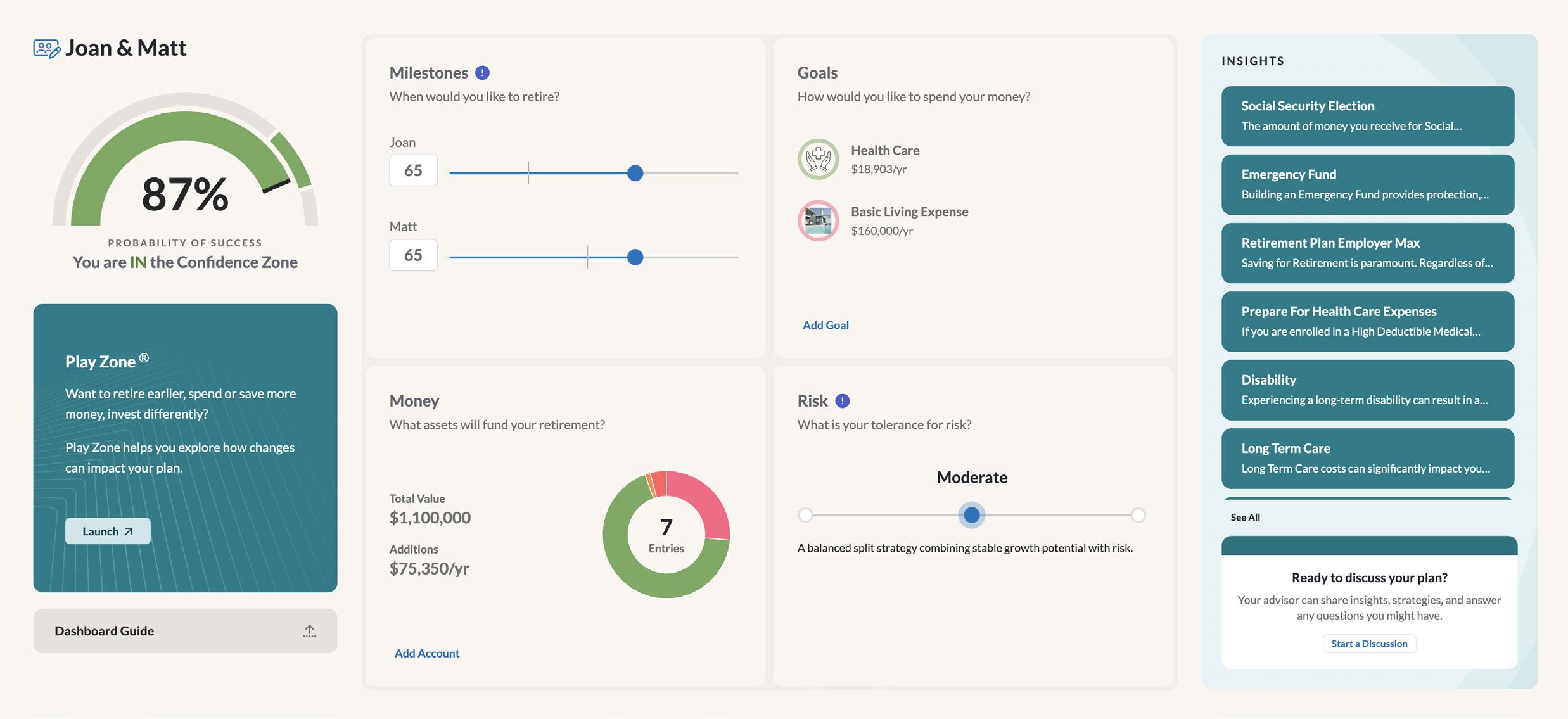Expand the Dashboard Guide panel
Viewport: 1568px width, 719px height.
(185, 631)
